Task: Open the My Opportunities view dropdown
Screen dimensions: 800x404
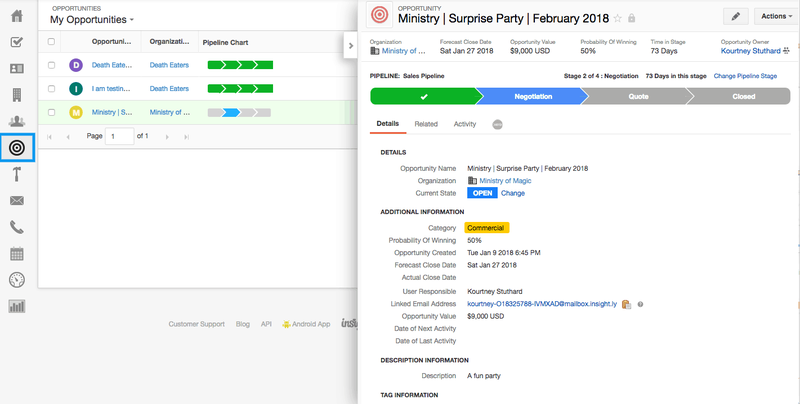Action: [x=92, y=20]
